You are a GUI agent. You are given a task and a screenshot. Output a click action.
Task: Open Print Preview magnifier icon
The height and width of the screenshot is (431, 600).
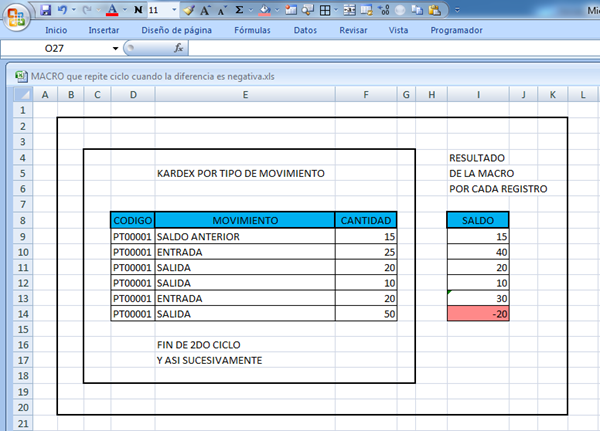pos(308,10)
